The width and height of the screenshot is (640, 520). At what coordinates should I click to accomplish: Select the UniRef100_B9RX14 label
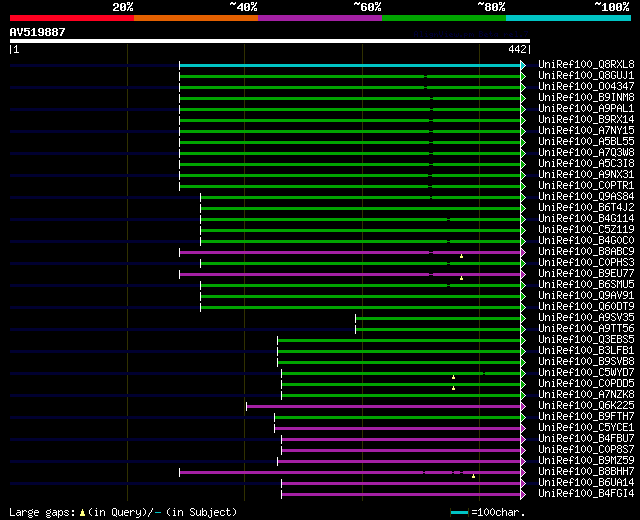586,120
